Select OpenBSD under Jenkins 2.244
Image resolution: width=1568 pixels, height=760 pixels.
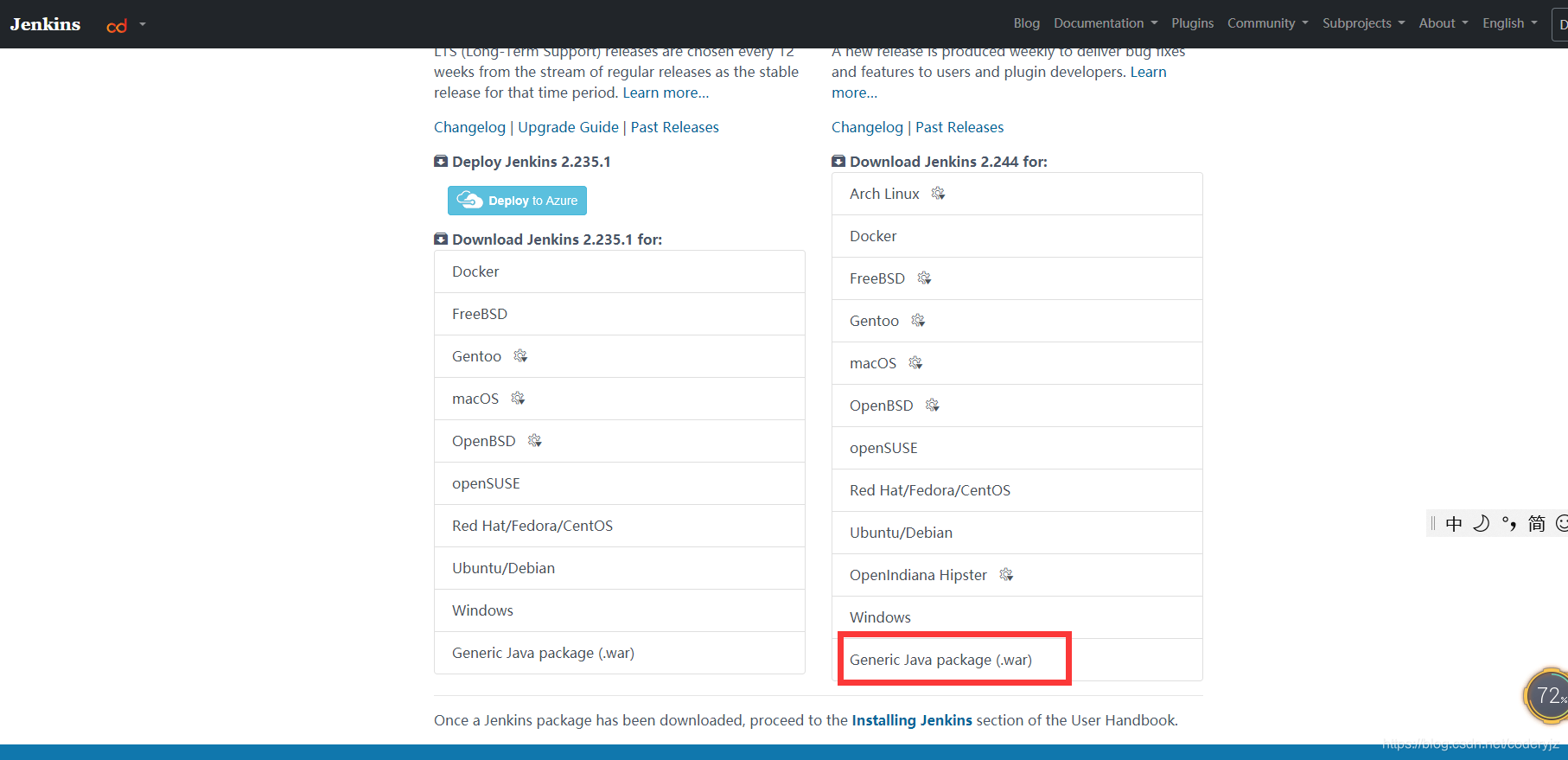(x=1017, y=406)
